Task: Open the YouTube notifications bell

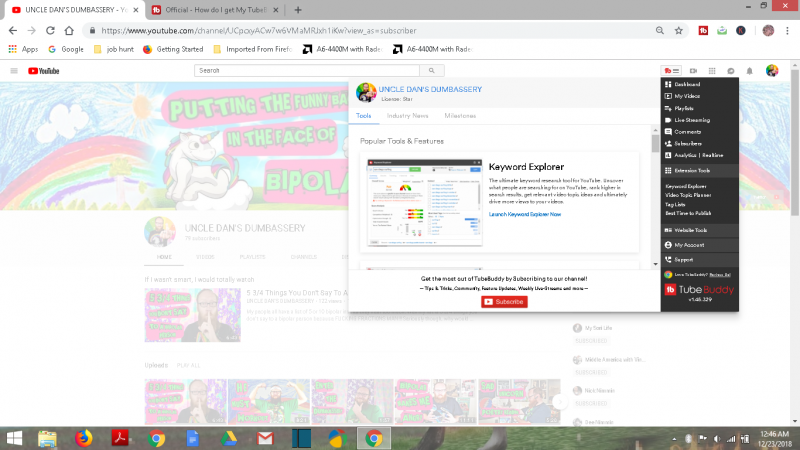Action: [750, 71]
